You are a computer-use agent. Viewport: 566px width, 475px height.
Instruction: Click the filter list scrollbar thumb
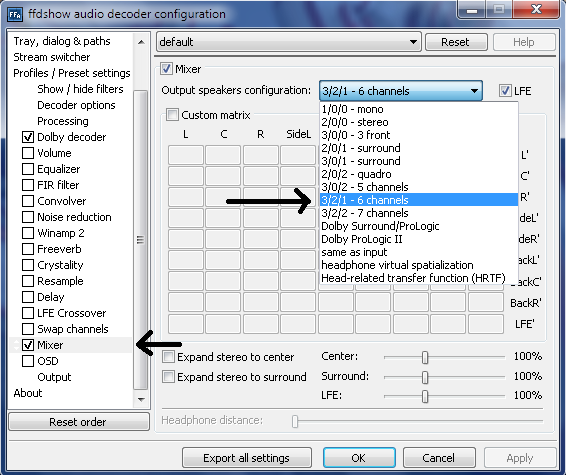click(141, 240)
